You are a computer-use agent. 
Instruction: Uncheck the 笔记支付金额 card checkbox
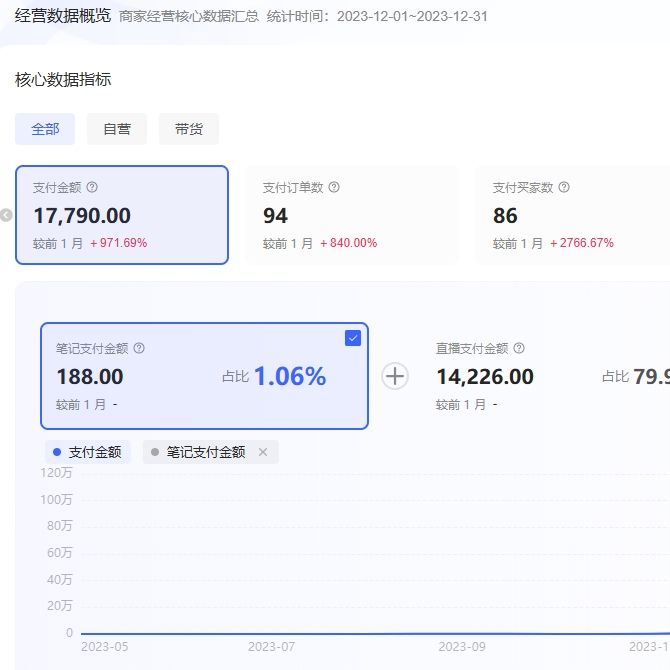pos(352,338)
